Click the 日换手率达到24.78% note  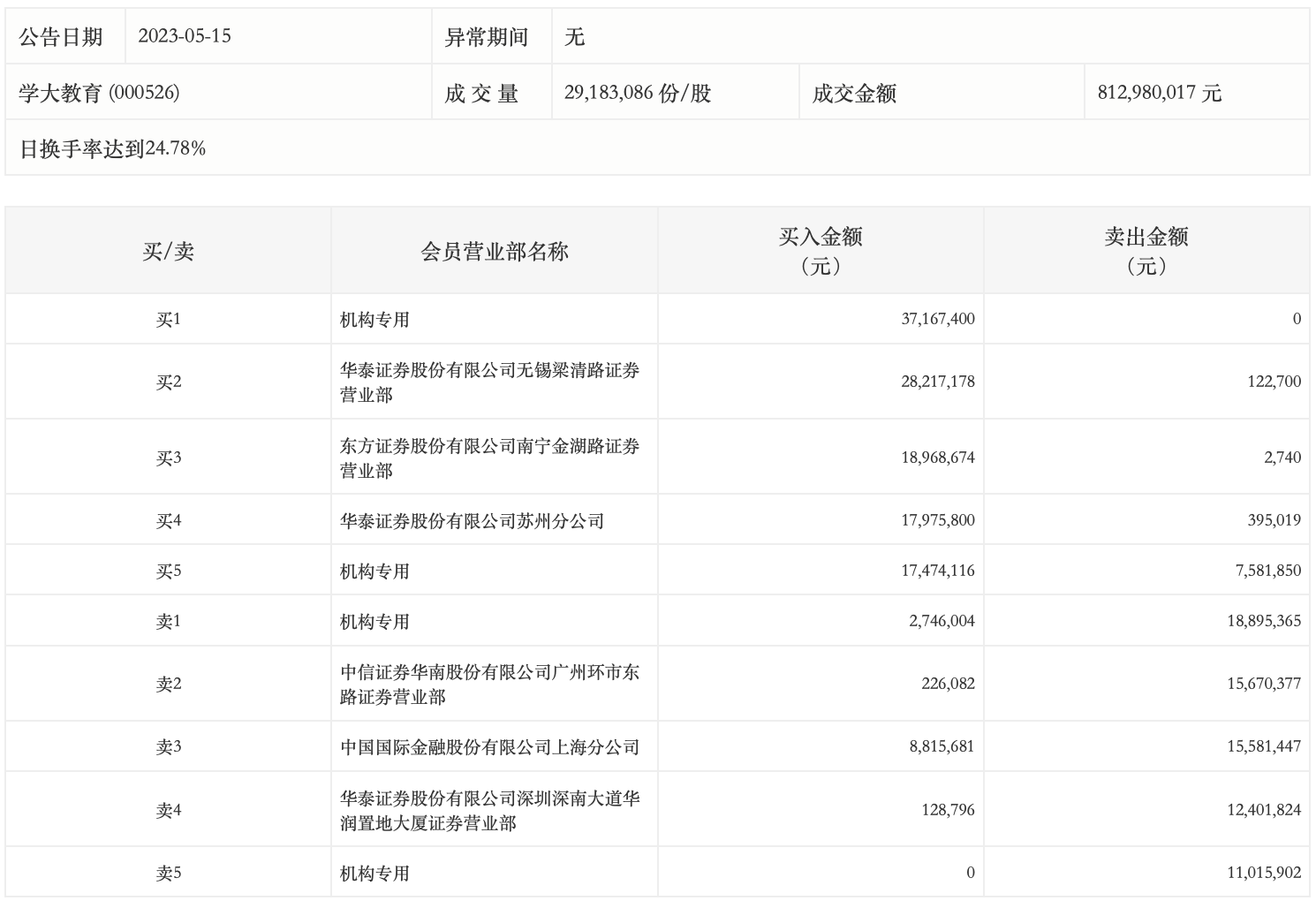pyautogui.click(x=112, y=148)
